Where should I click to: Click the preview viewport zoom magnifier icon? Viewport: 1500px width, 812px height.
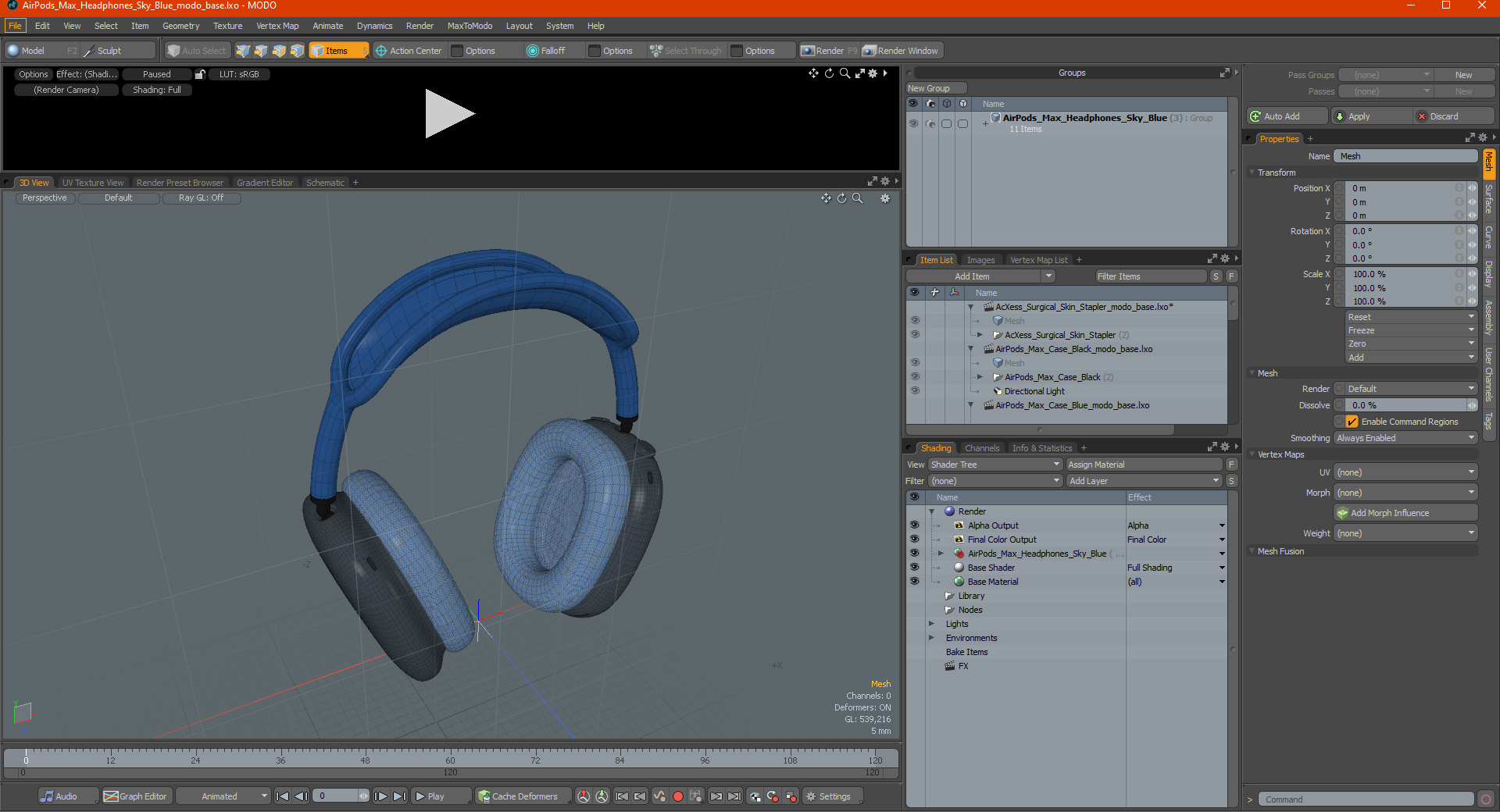(845, 73)
